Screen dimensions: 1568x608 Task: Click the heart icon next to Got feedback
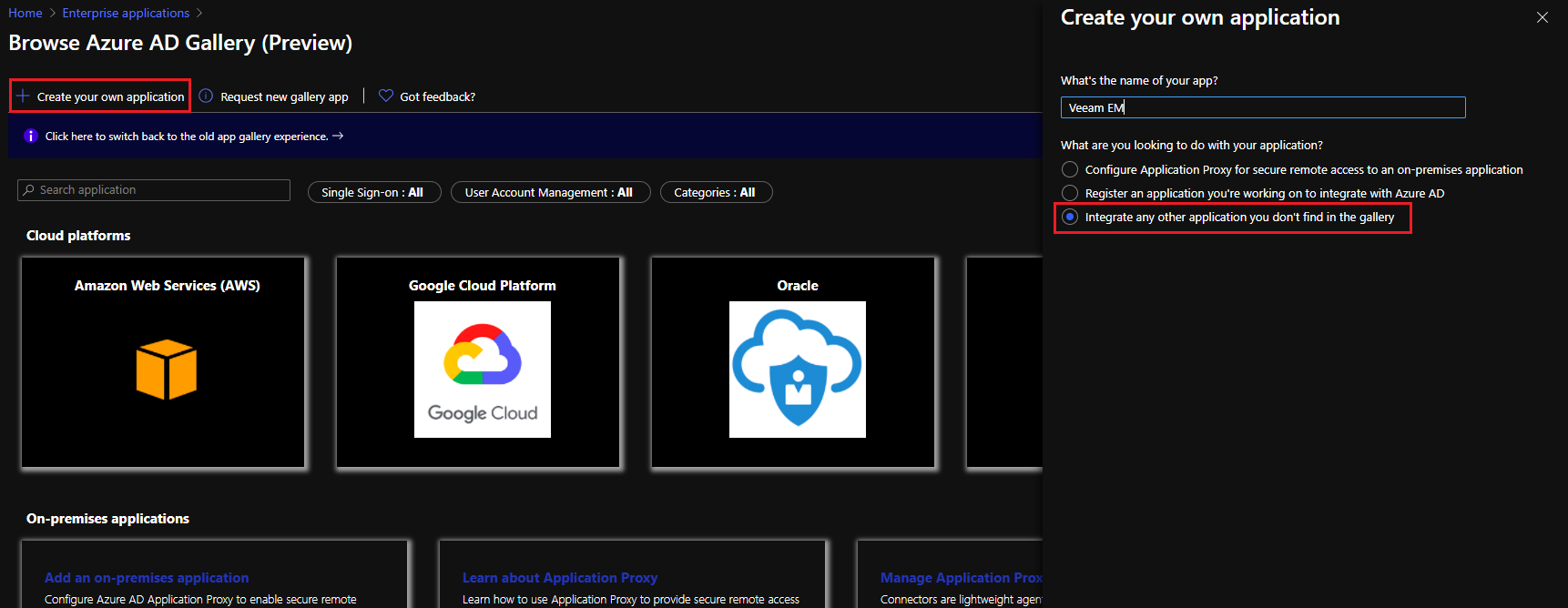pos(386,96)
